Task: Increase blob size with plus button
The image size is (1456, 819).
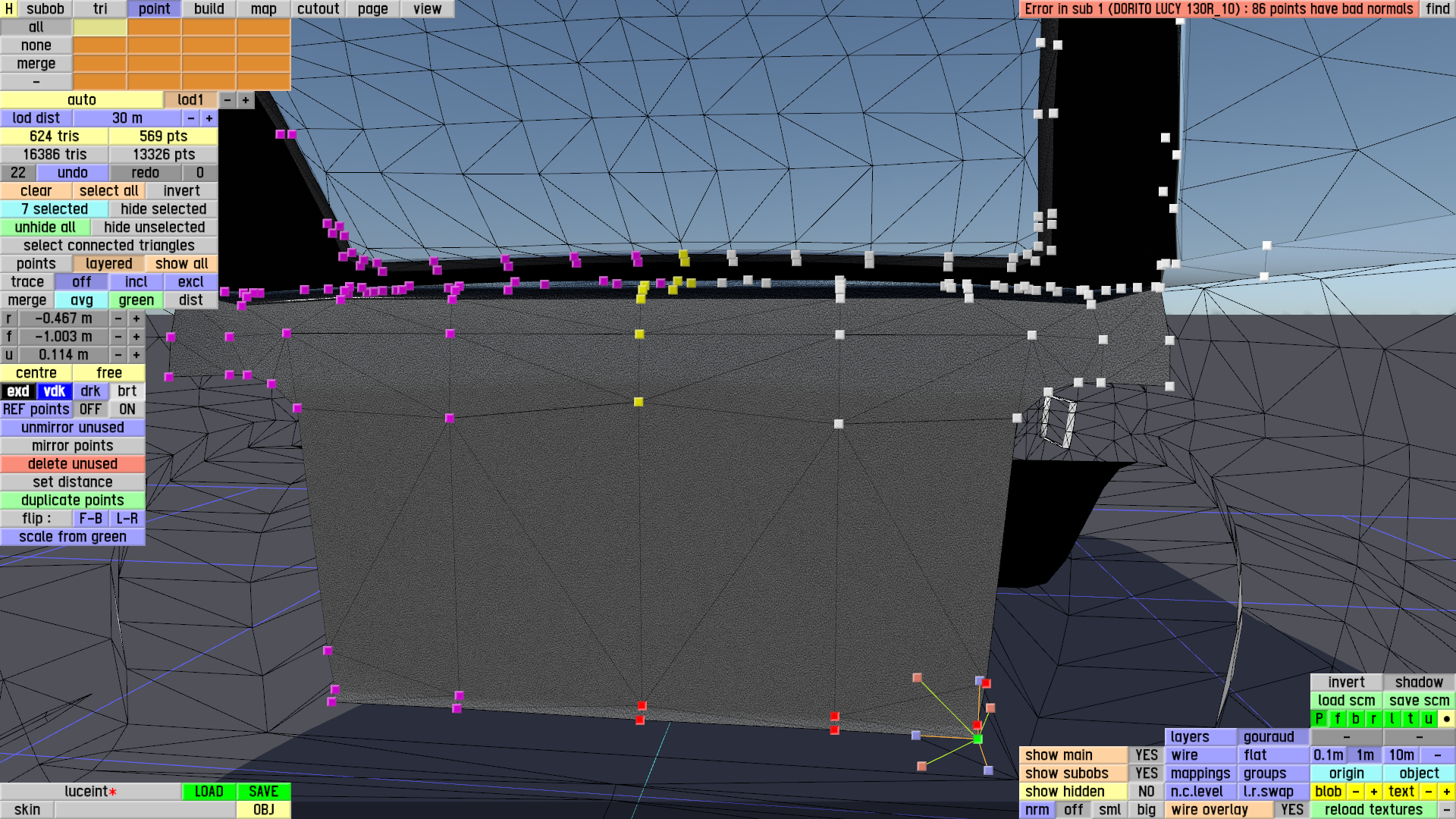Action: tap(1373, 792)
